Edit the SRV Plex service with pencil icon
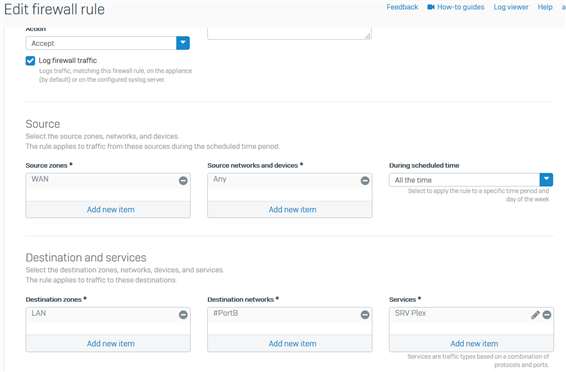566x372 pixels. pos(535,315)
